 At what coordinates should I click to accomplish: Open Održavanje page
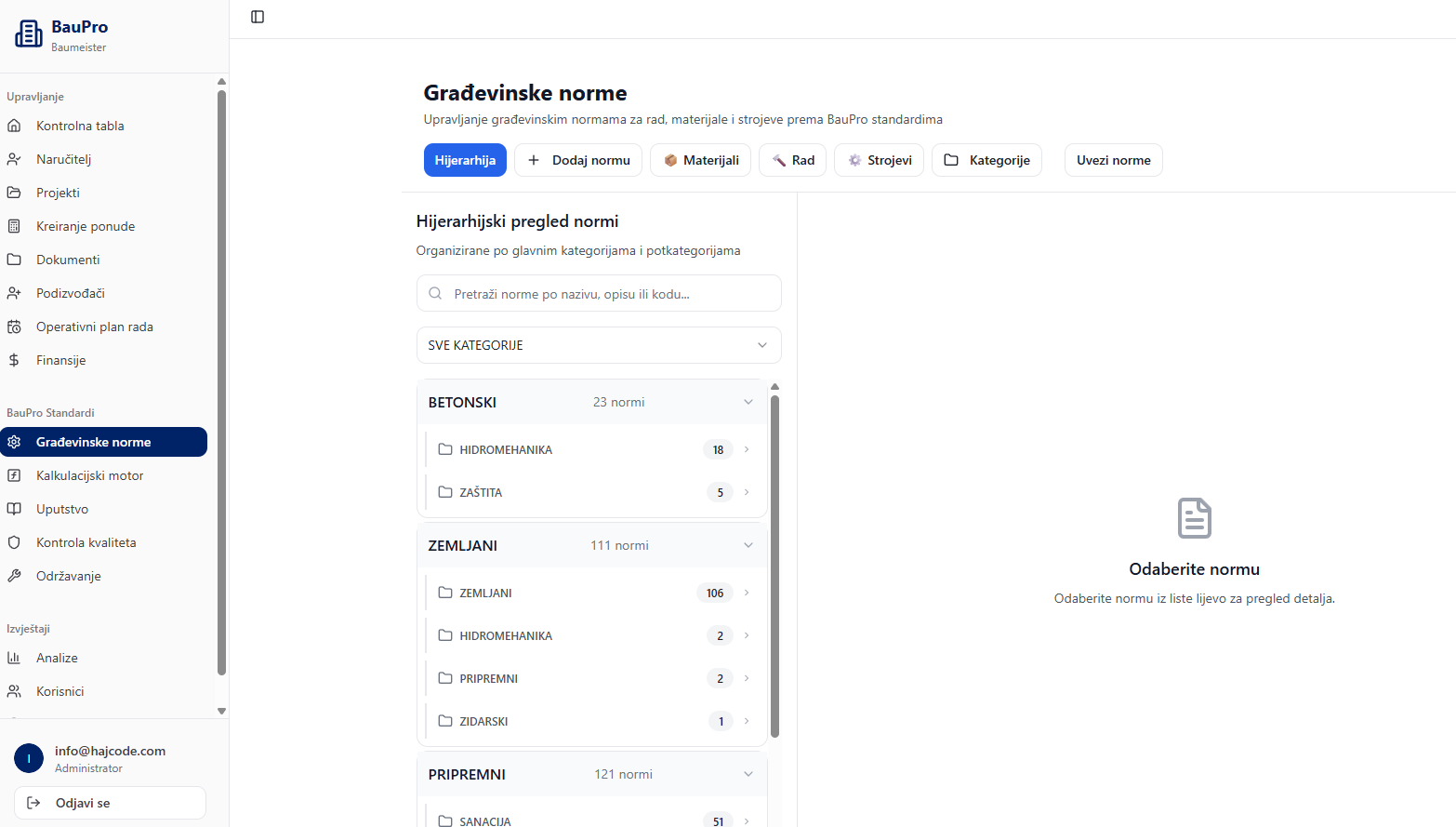(103, 576)
